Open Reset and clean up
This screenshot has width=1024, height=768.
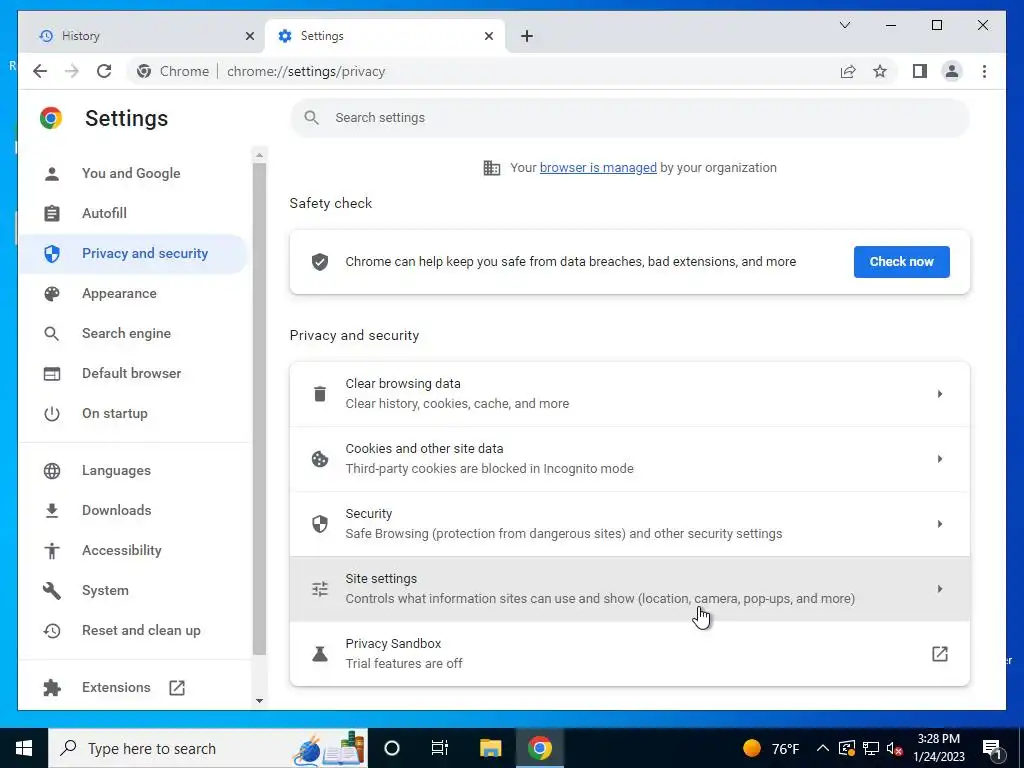pyautogui.click(x=133, y=630)
